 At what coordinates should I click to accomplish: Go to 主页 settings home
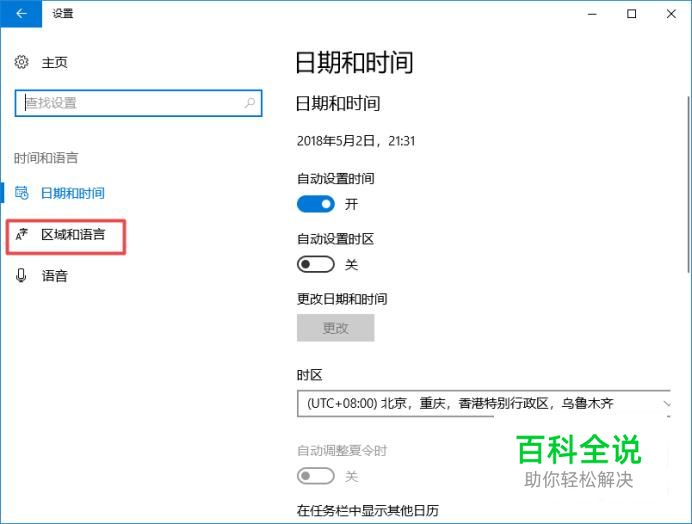click(55, 63)
